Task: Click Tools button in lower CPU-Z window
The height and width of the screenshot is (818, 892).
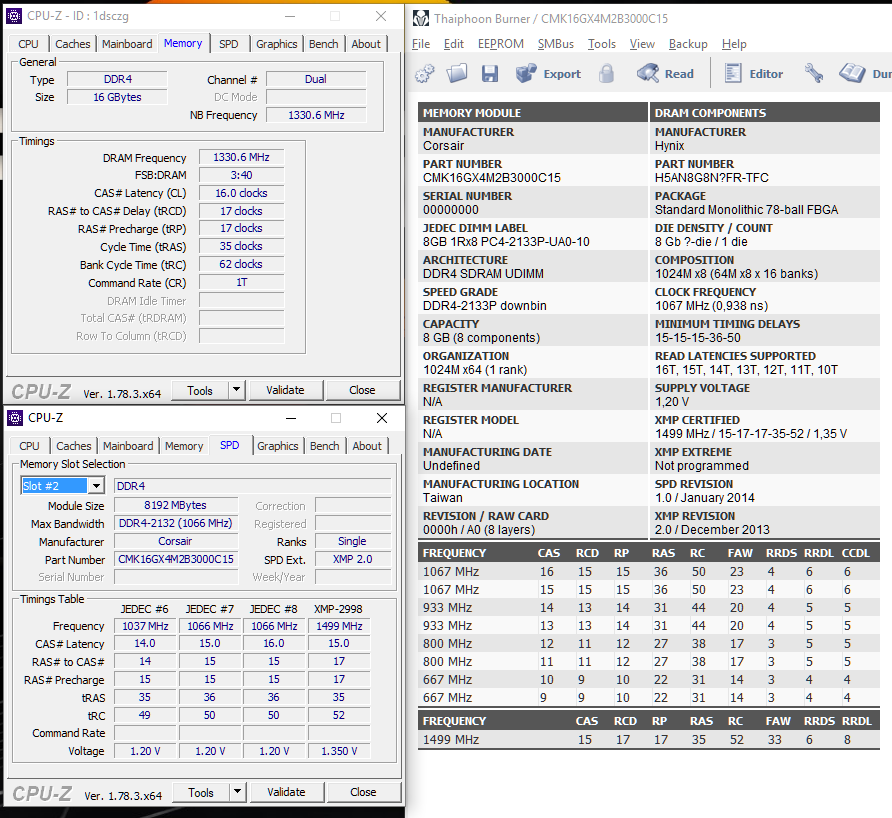Action: tap(201, 792)
